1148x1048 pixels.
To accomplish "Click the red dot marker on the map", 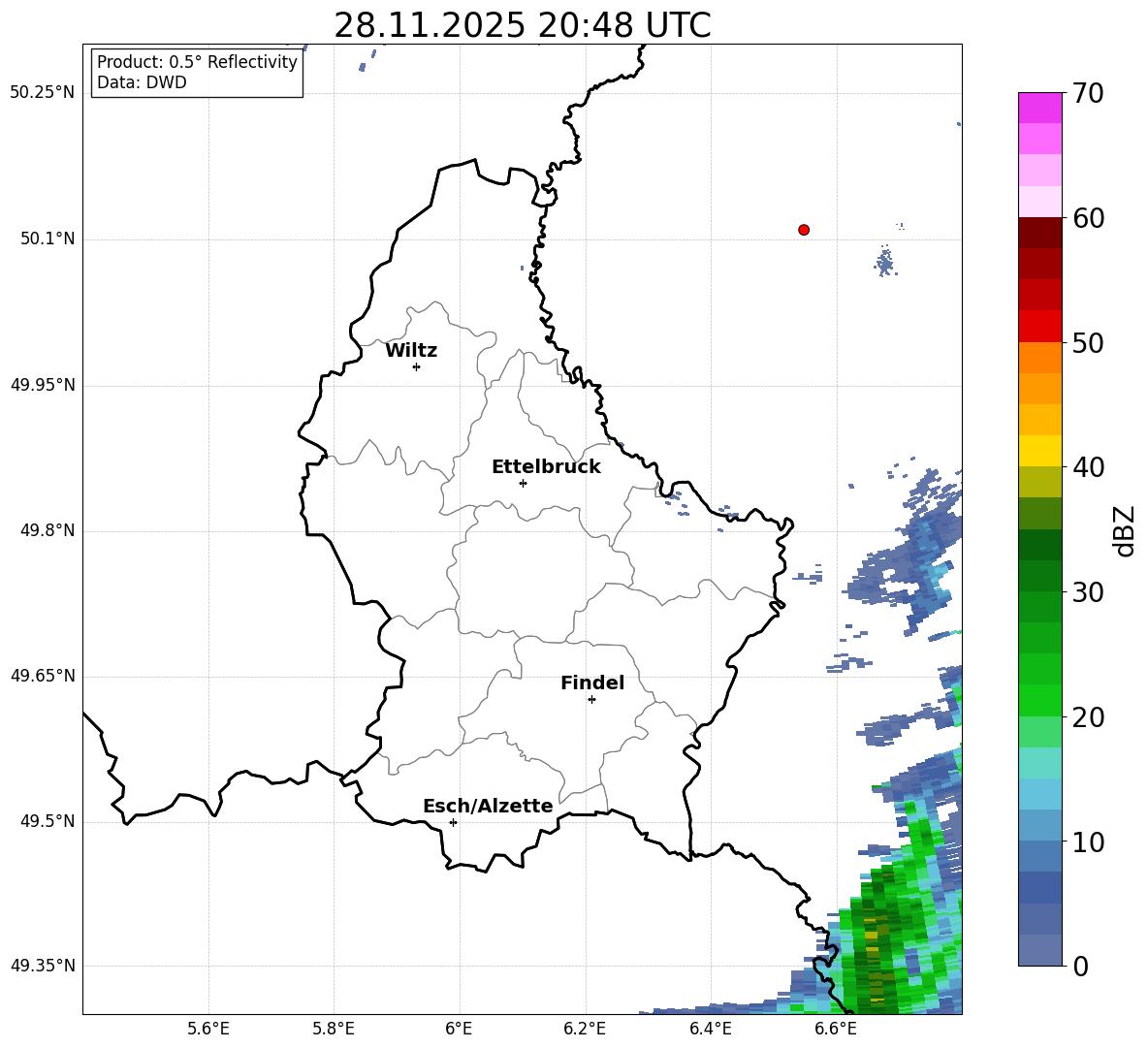I will click(x=804, y=230).
